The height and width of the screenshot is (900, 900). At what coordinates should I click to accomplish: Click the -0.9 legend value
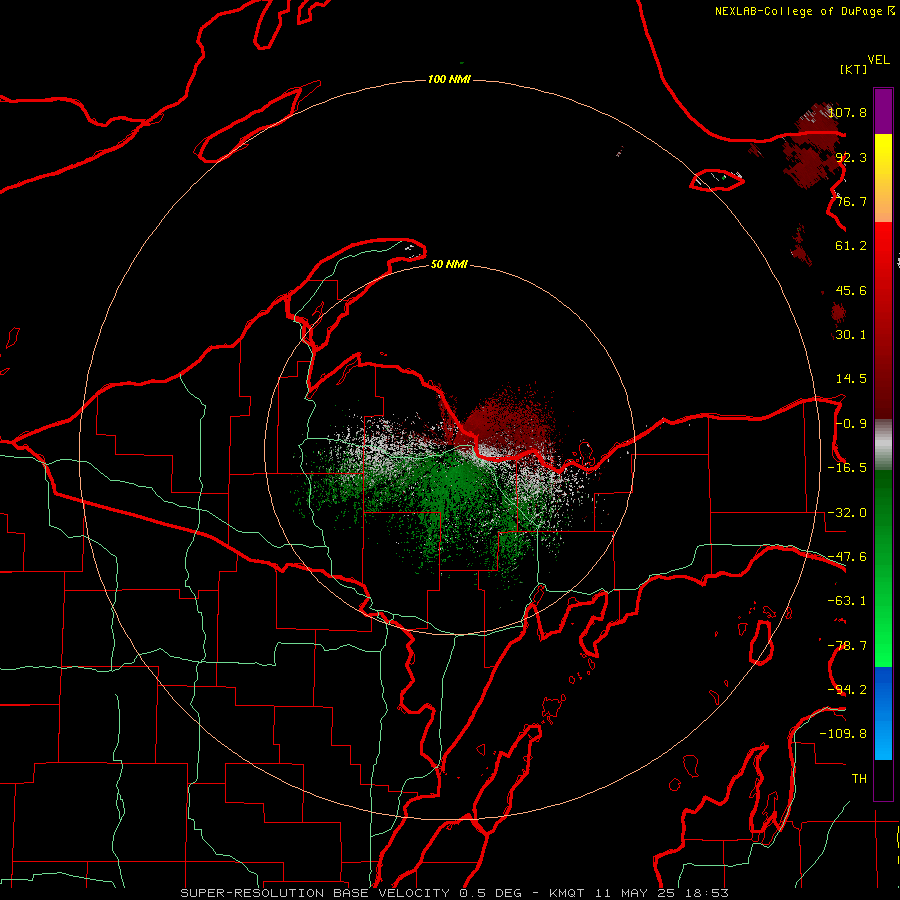pyautogui.click(x=851, y=424)
